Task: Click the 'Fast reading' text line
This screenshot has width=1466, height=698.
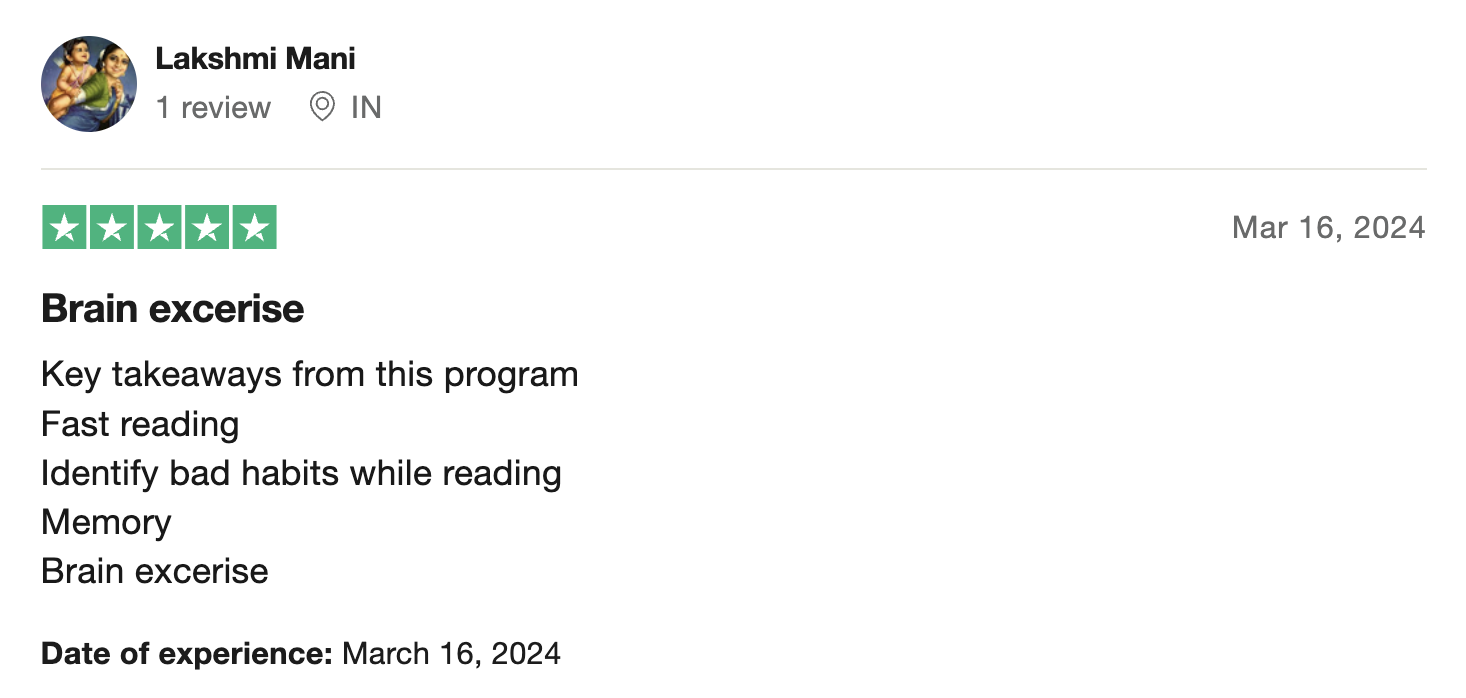Action: pyautogui.click(x=140, y=425)
